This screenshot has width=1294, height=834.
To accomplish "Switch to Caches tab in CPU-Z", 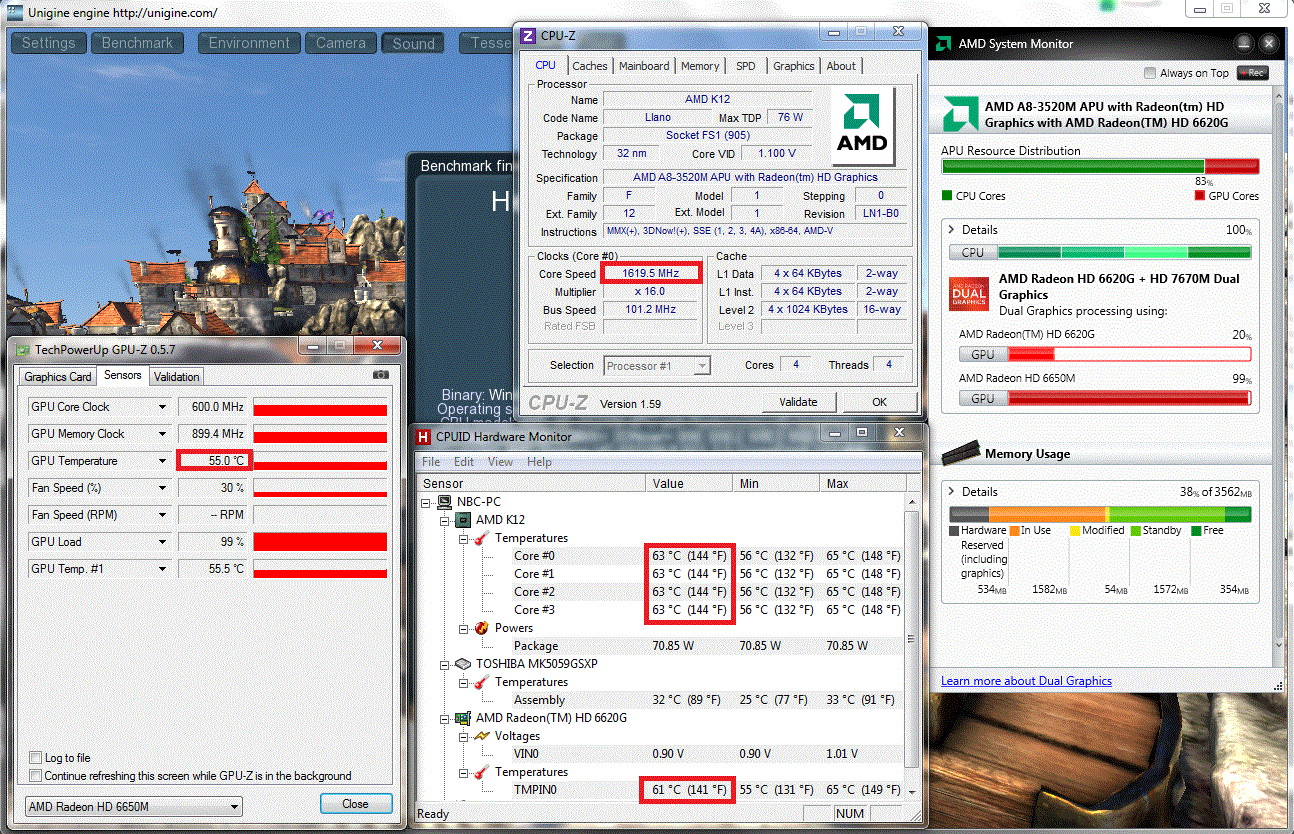I will click(x=590, y=66).
